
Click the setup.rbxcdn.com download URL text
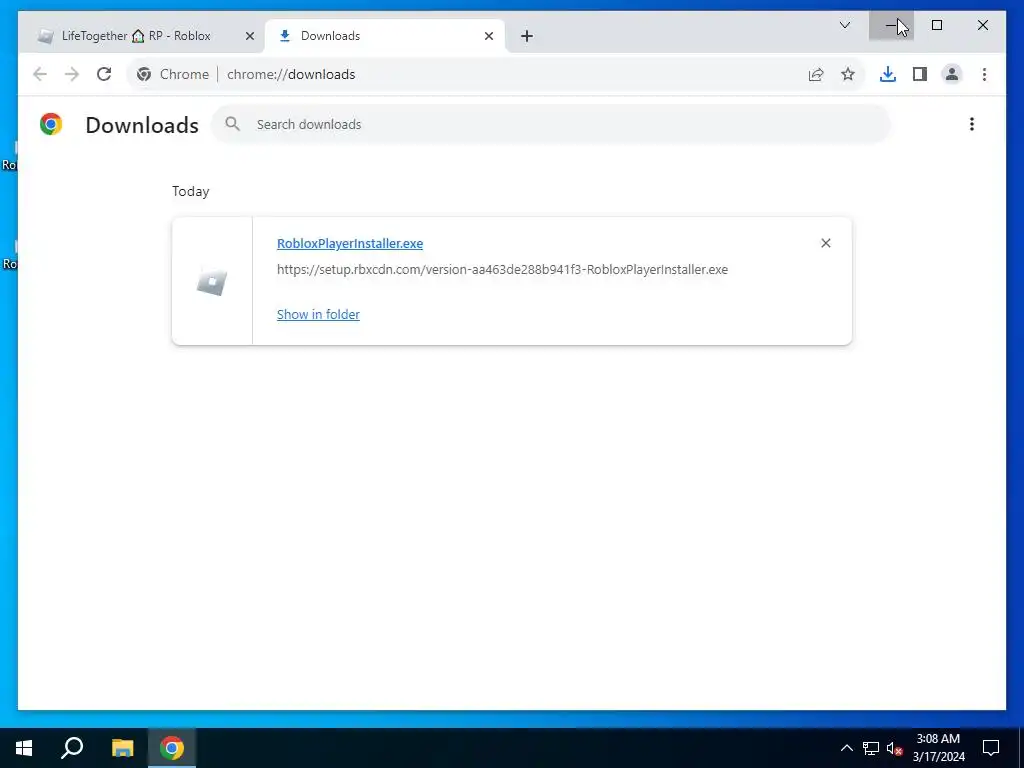click(x=502, y=270)
